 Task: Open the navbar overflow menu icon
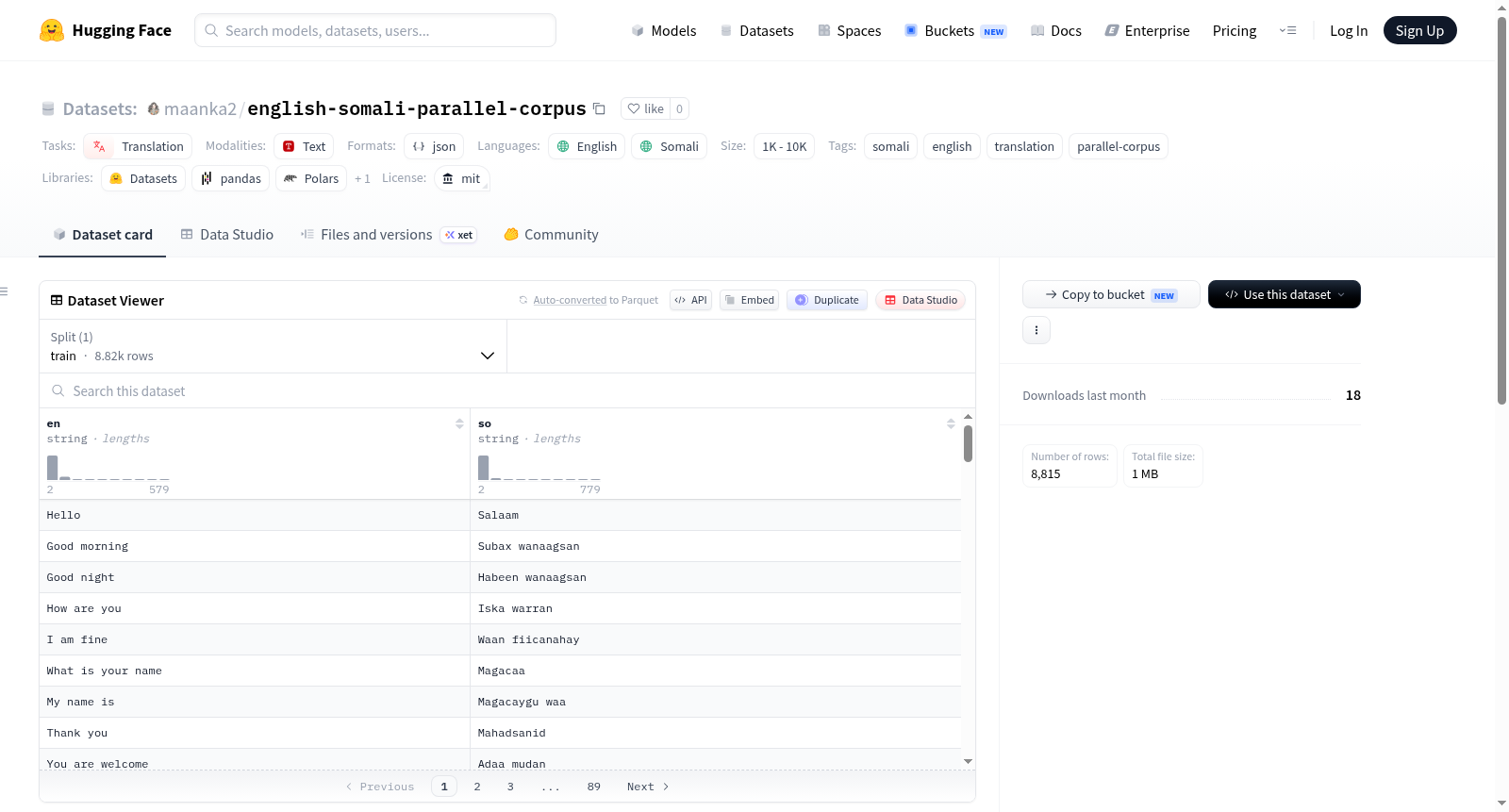[x=1287, y=30]
